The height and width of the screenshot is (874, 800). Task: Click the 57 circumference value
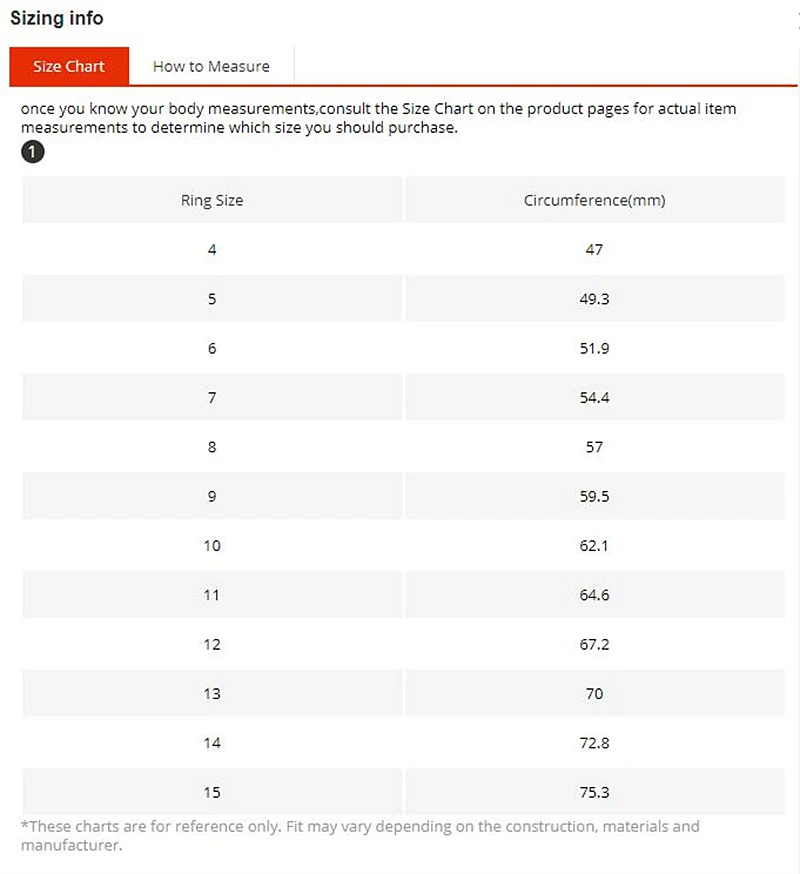[594, 447]
